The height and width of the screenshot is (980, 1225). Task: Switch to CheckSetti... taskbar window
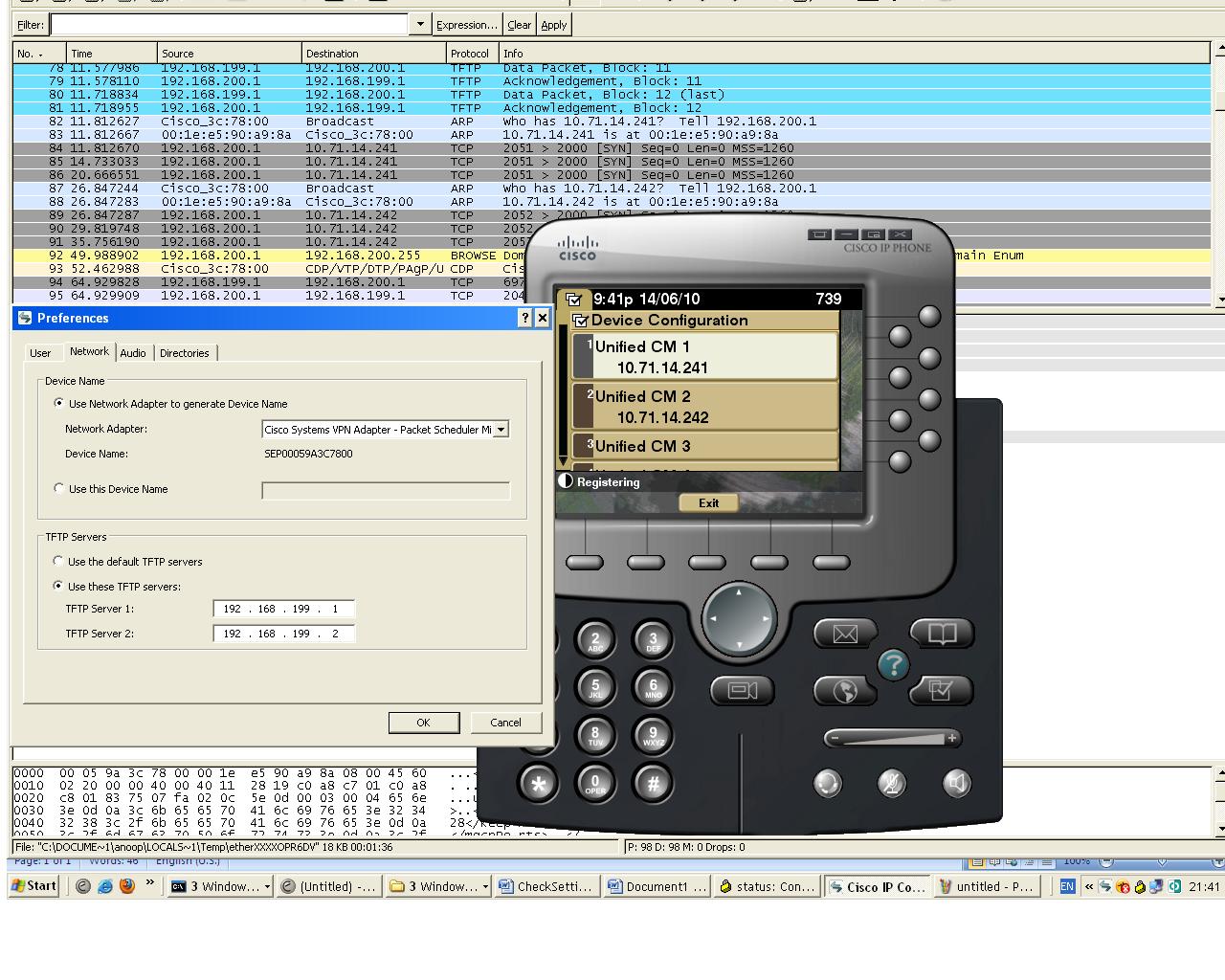pos(547,887)
